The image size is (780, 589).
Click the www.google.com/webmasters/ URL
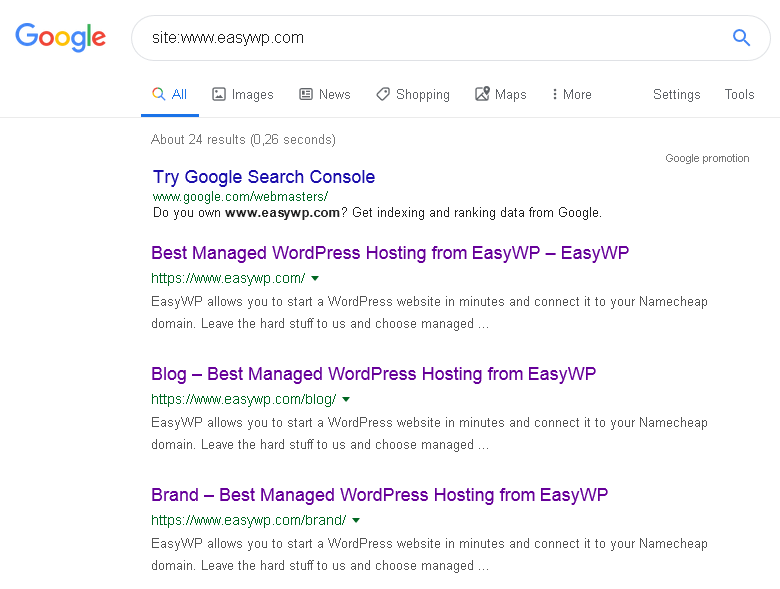[x=240, y=197]
